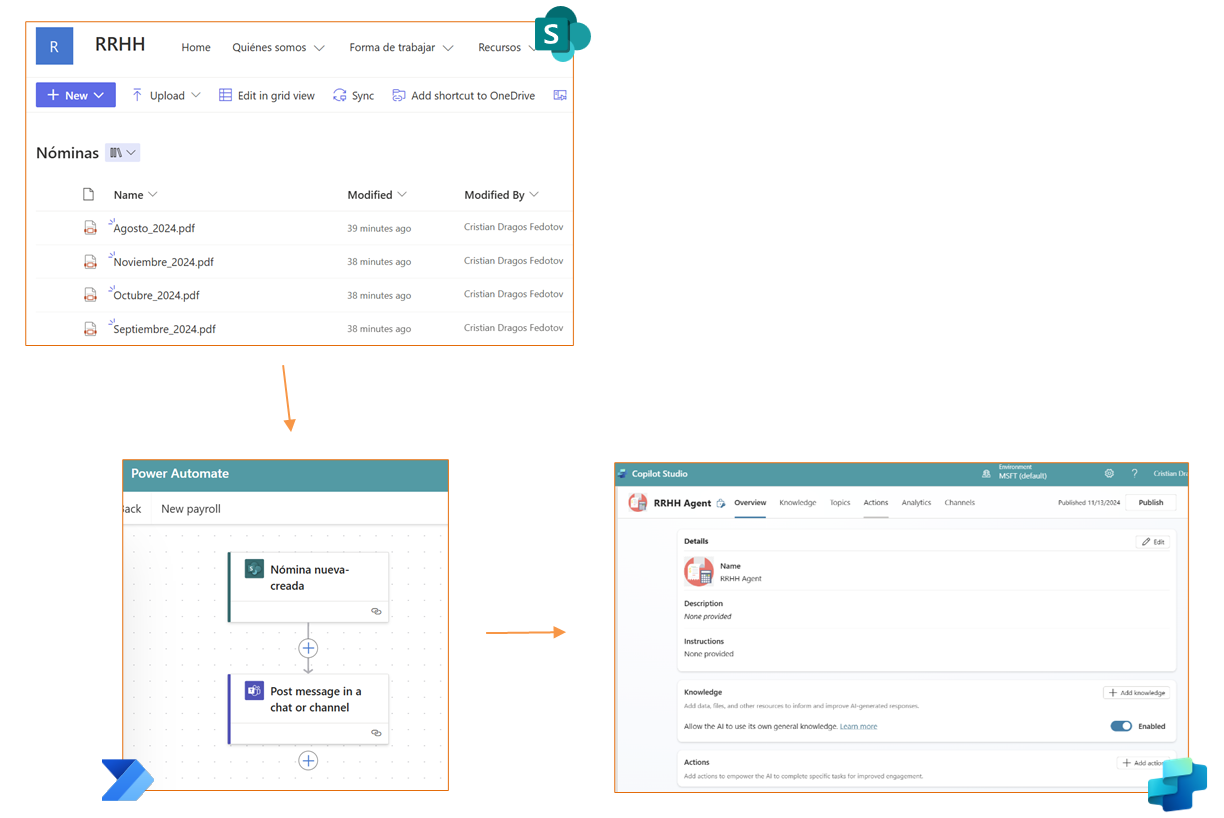The width and height of the screenshot is (1224, 818).
Task: Click the Teams icon on Post message action
Action: coord(254,690)
